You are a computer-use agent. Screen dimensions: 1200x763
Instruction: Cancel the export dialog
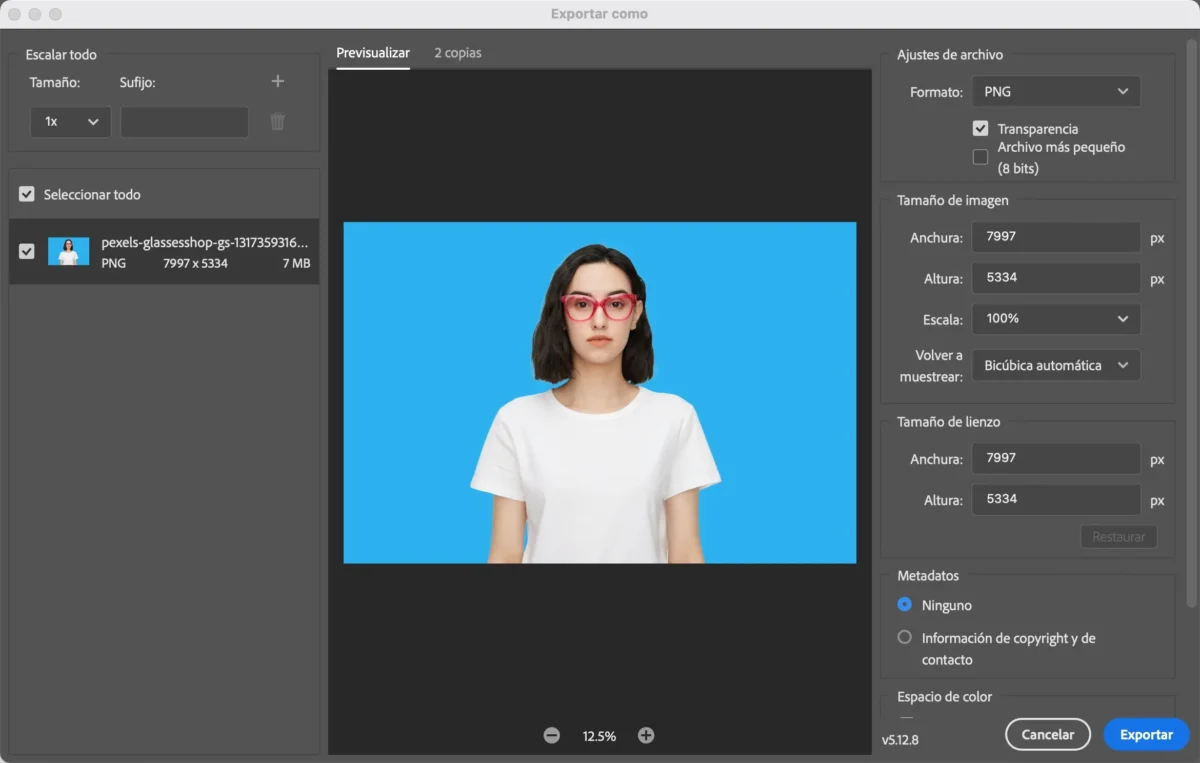[1047, 734]
